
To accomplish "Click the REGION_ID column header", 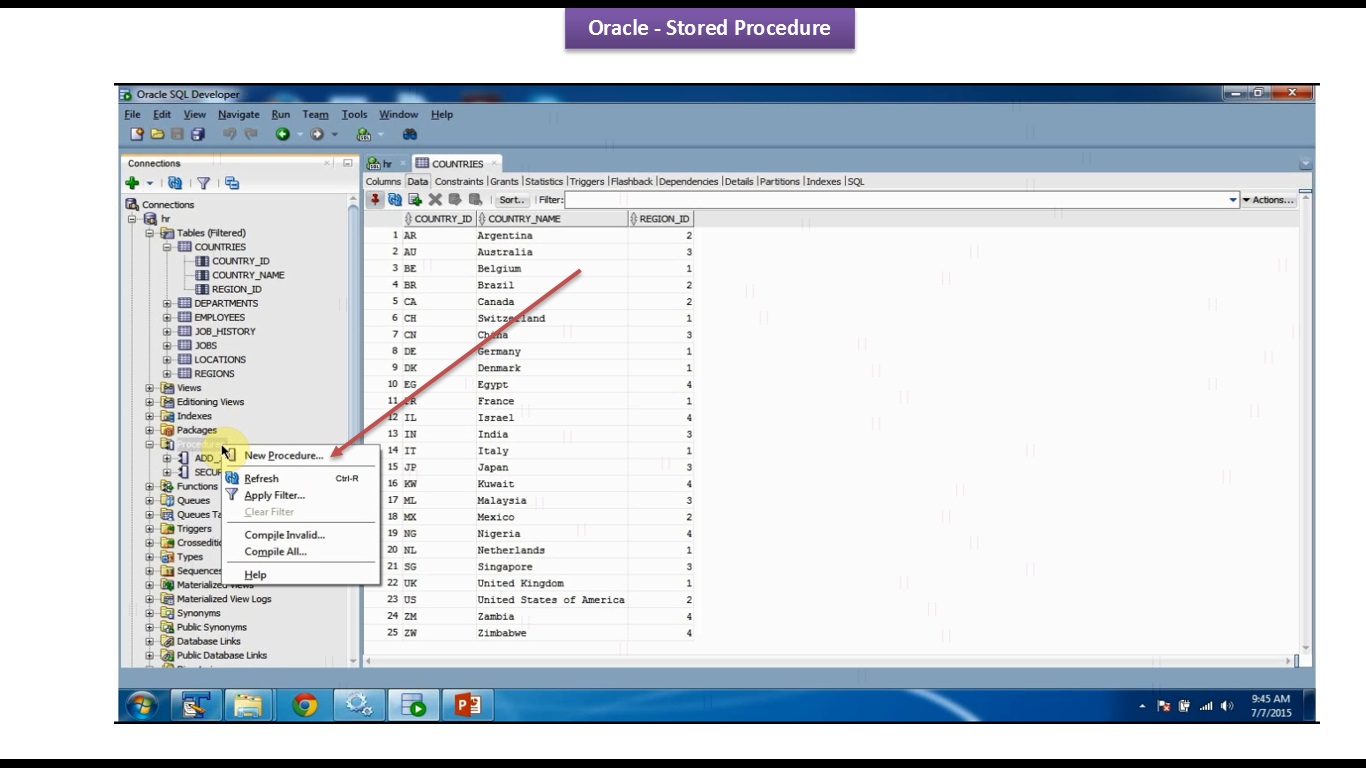I will [660, 219].
